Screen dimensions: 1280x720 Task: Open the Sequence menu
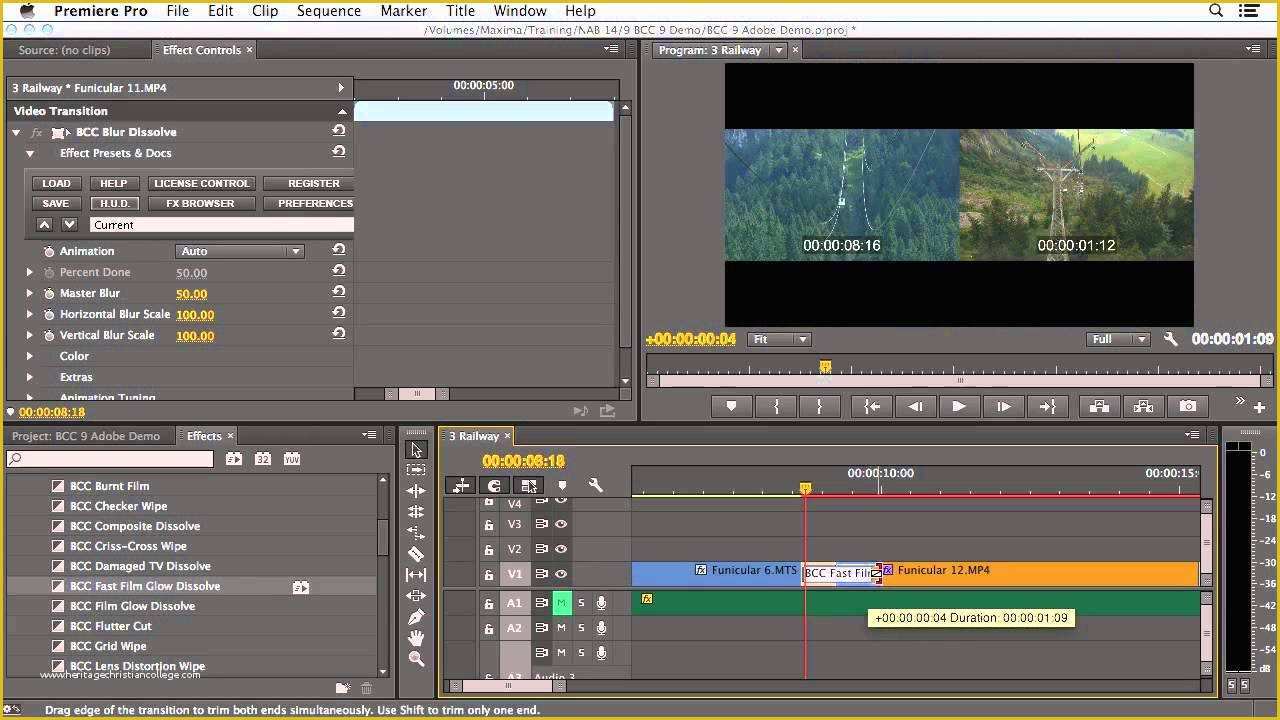pyautogui.click(x=328, y=11)
